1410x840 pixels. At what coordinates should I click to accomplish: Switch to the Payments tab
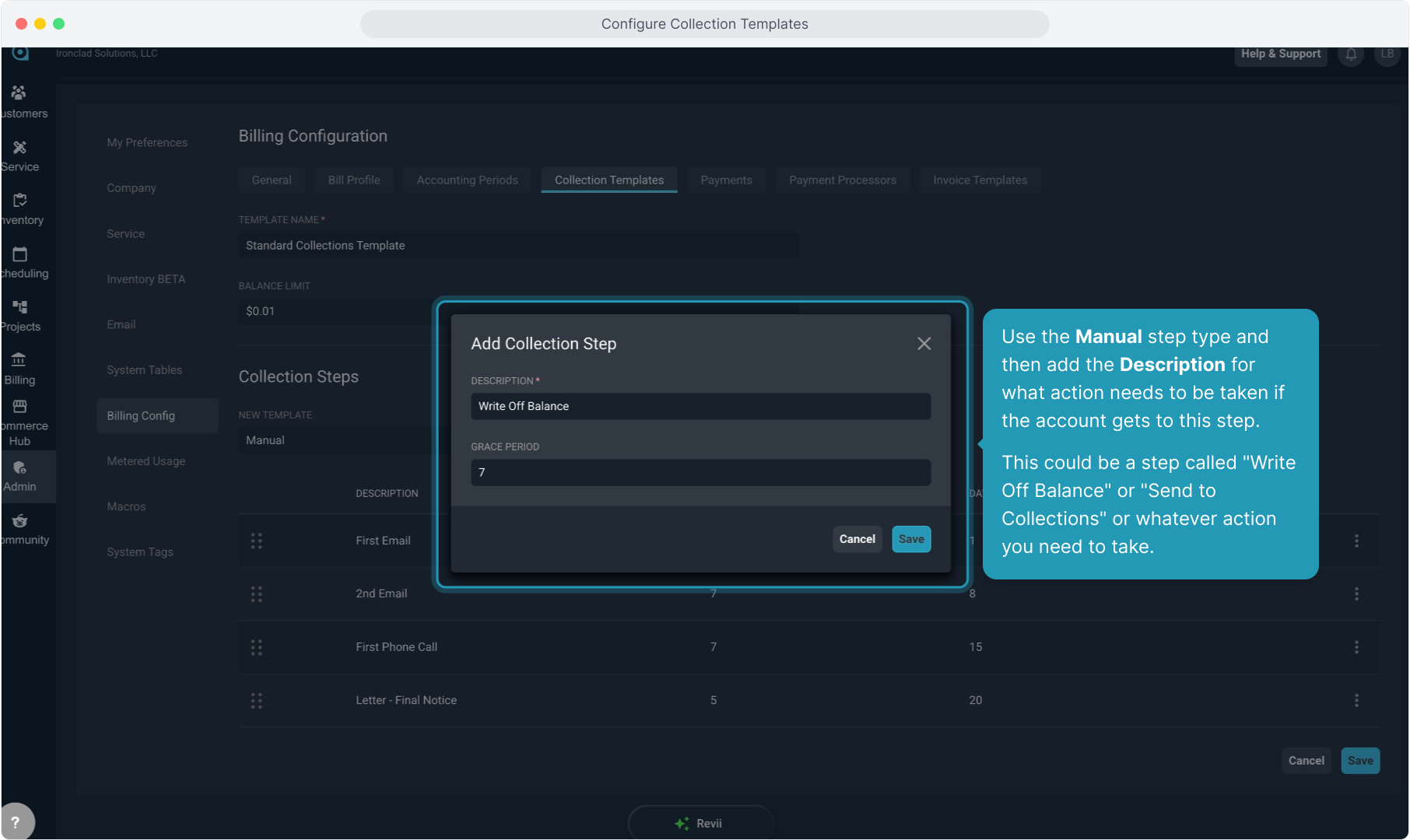coord(726,180)
